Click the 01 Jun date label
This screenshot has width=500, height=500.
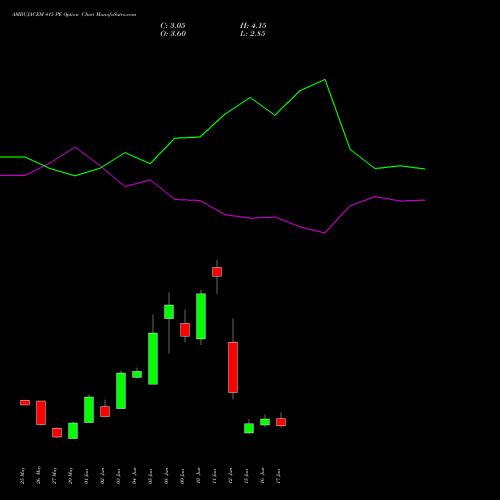[x=86, y=476]
